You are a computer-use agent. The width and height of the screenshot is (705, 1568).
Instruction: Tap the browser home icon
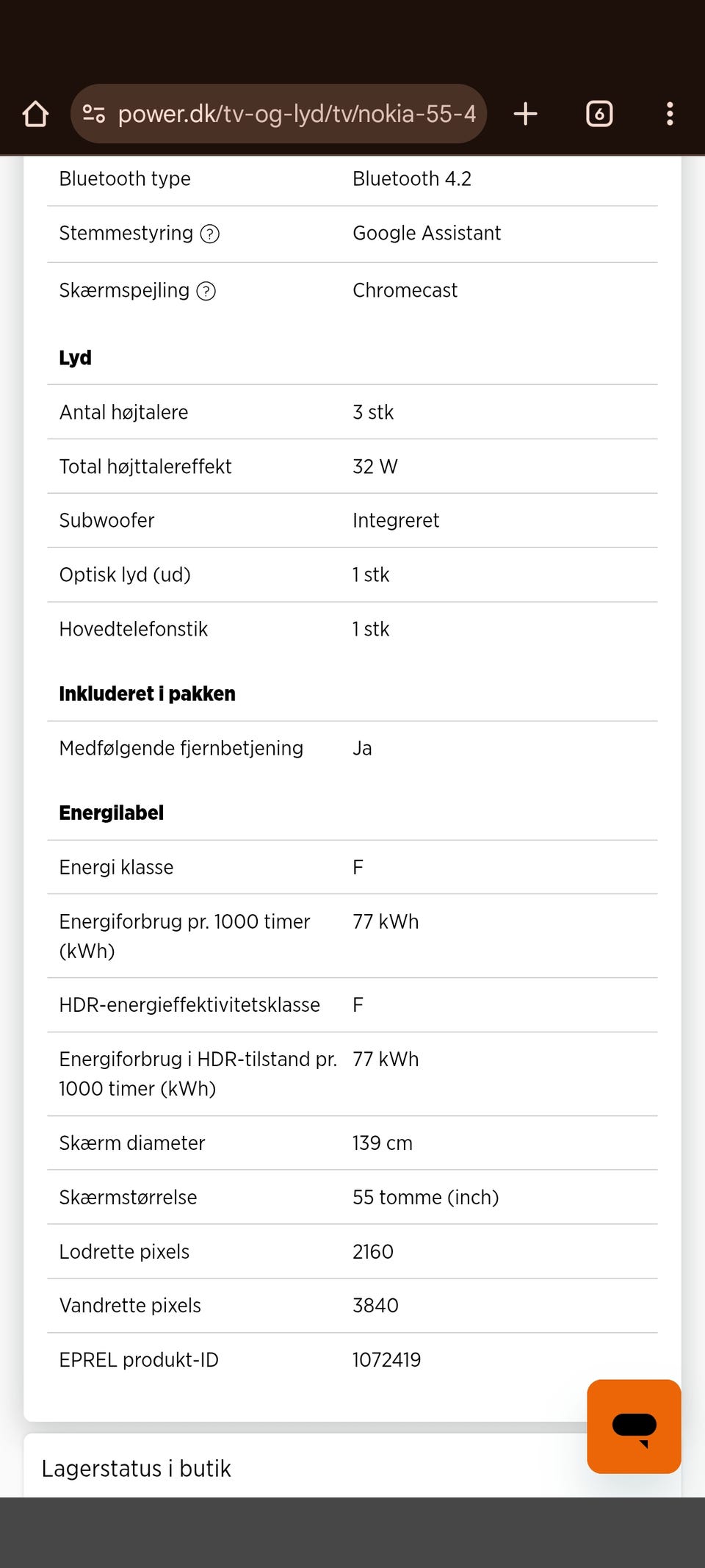[x=35, y=114]
